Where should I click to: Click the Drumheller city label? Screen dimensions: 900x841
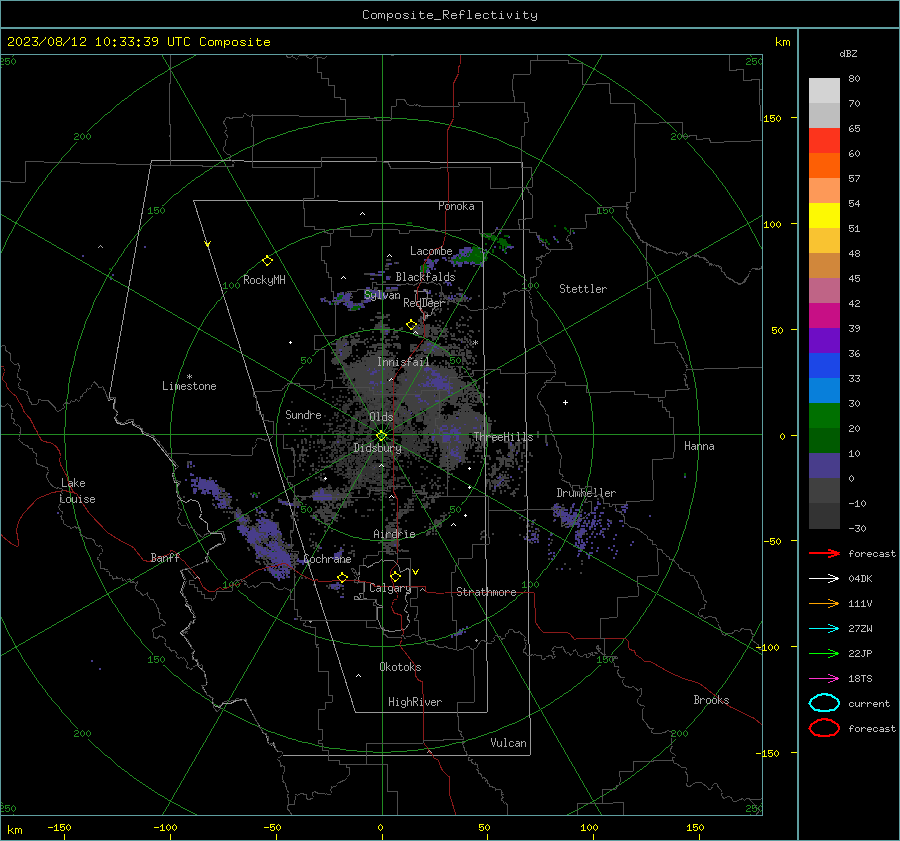(586, 493)
